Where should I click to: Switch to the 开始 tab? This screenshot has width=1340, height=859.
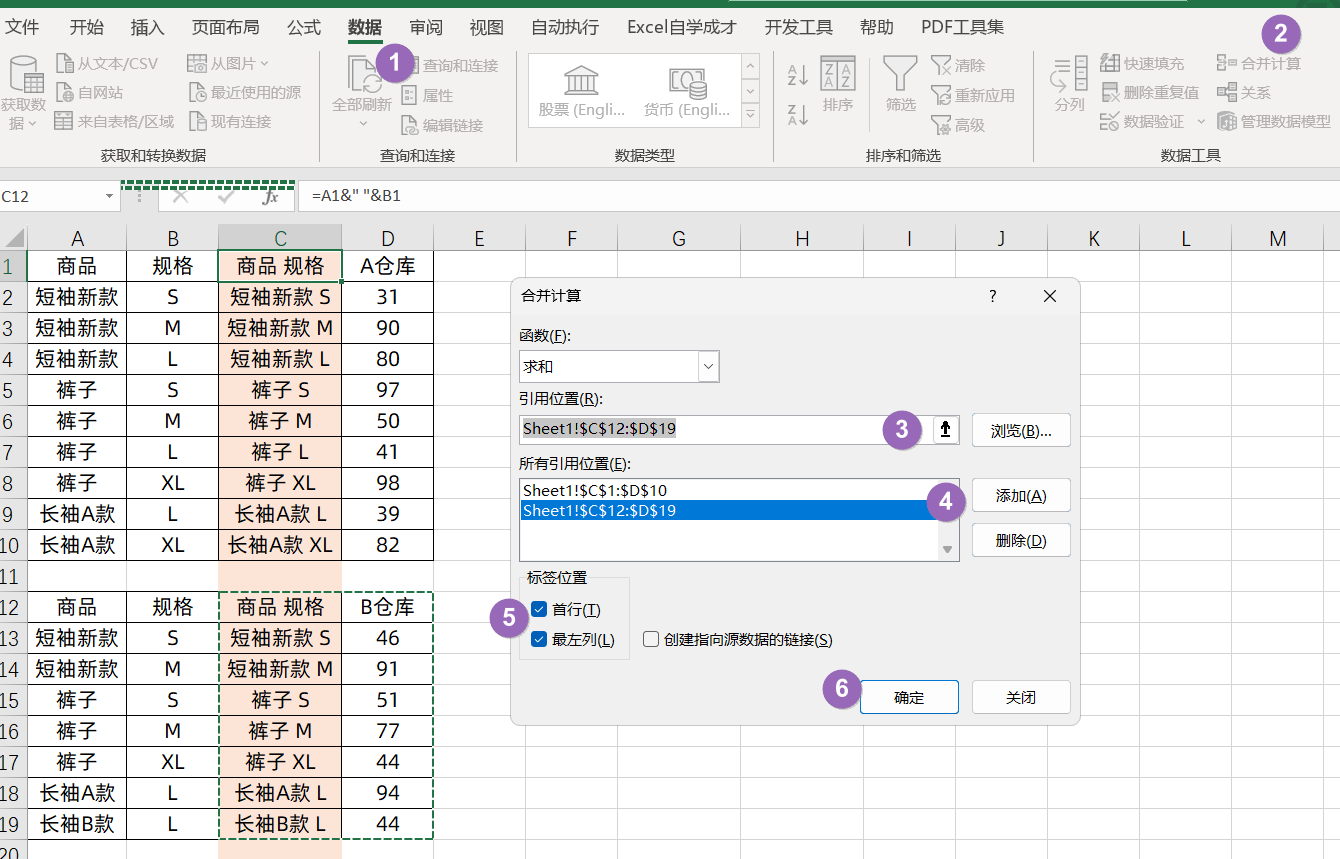coord(87,27)
